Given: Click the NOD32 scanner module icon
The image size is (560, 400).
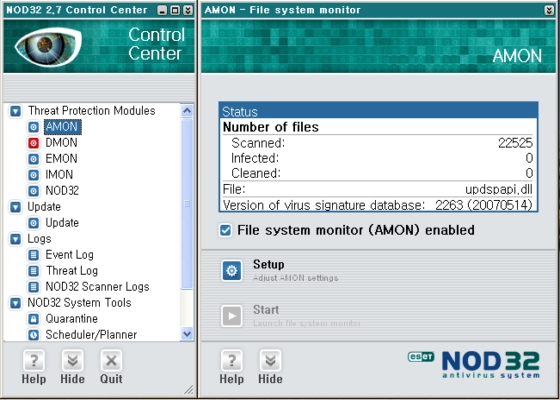Looking at the screenshot, I should 34,191.
